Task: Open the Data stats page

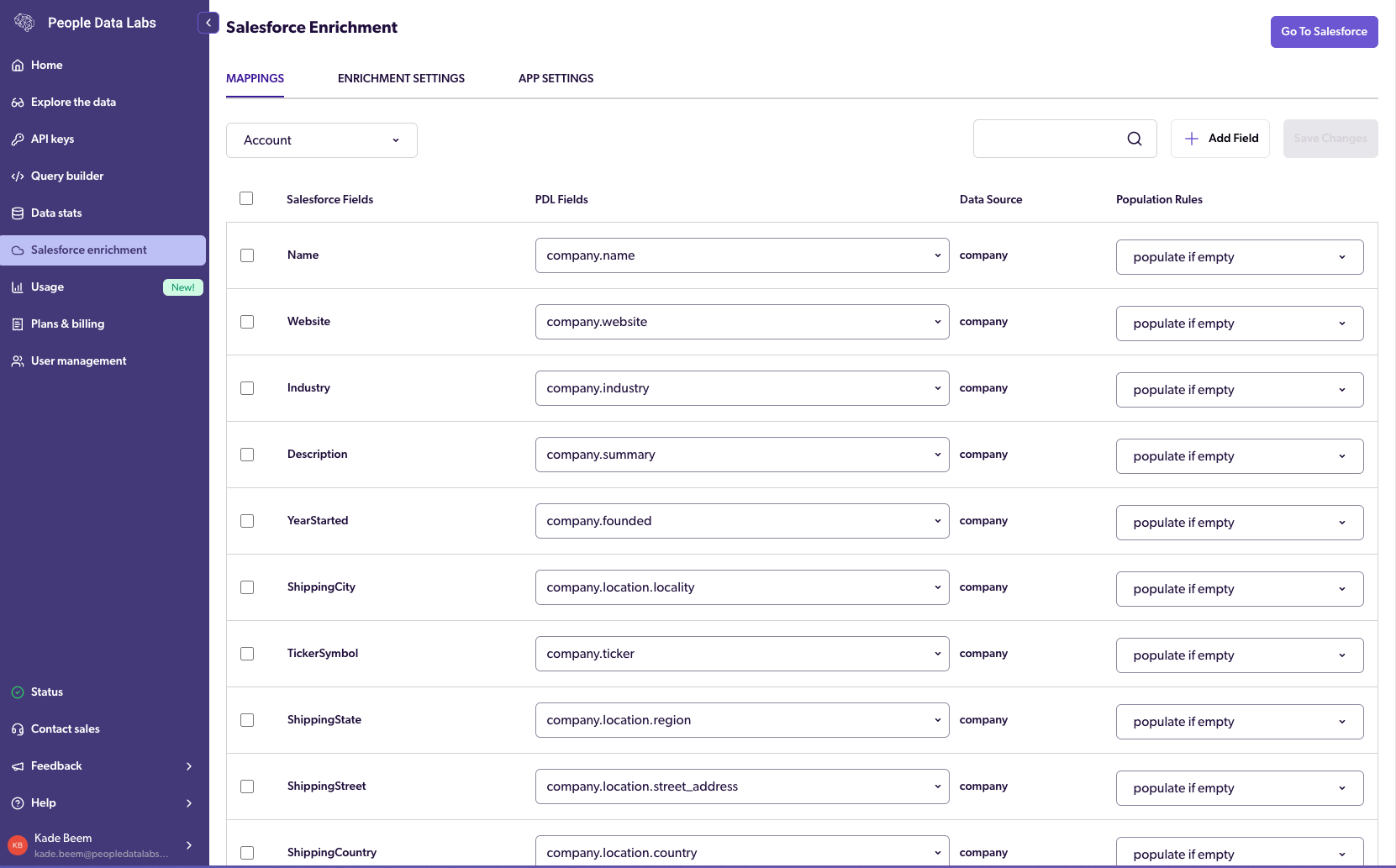Action: tap(103, 213)
